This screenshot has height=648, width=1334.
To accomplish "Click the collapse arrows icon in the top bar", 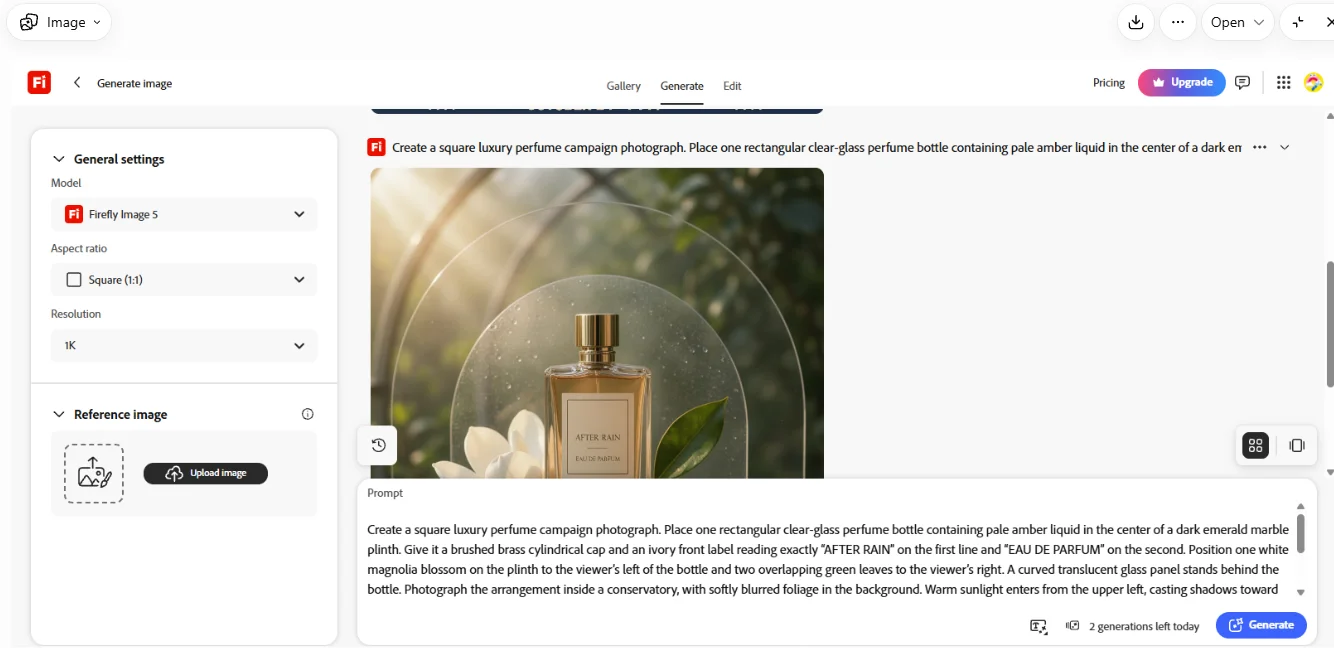I will 1298,22.
